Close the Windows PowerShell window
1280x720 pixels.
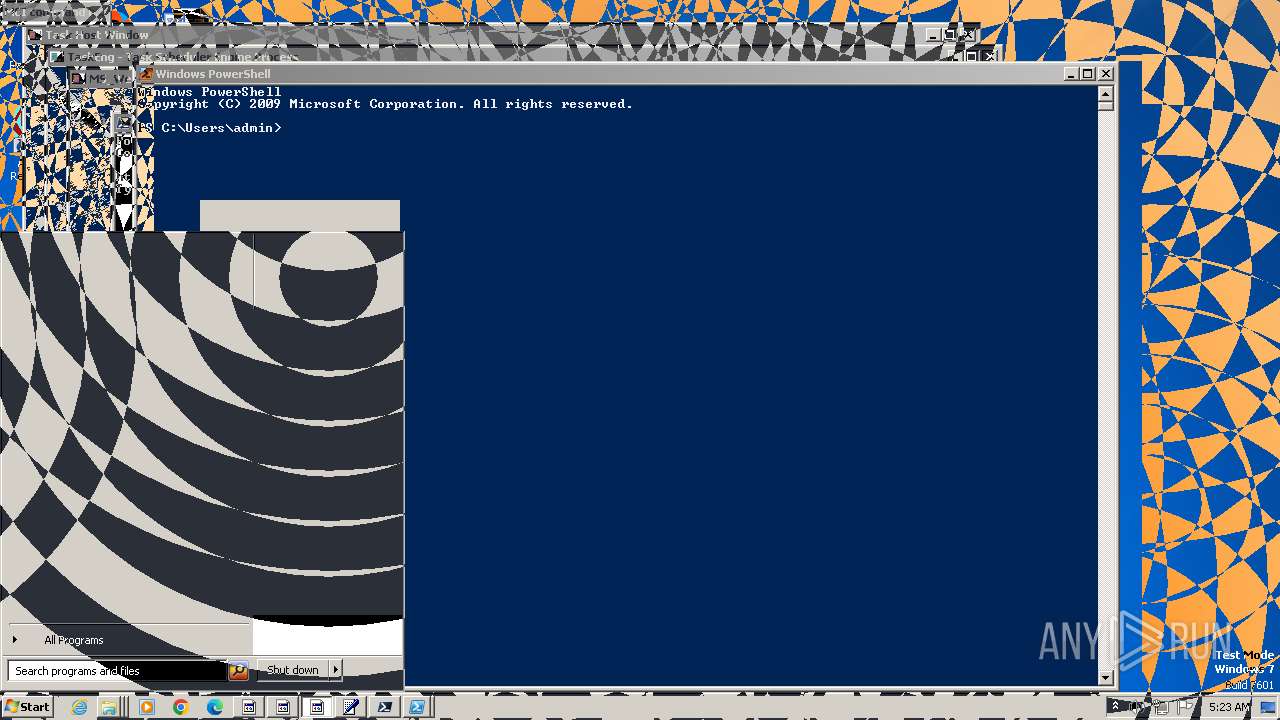click(1105, 73)
